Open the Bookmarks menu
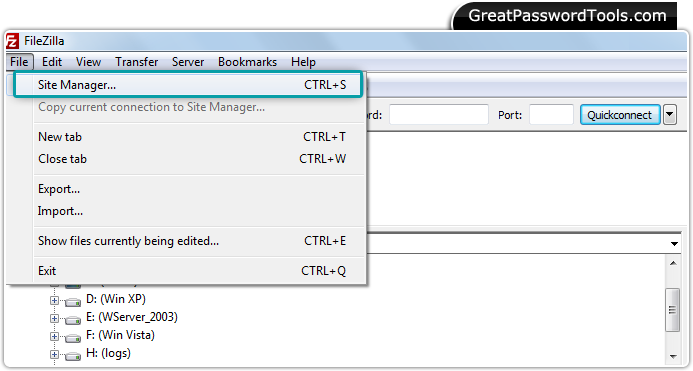The image size is (693, 371). pos(248,62)
